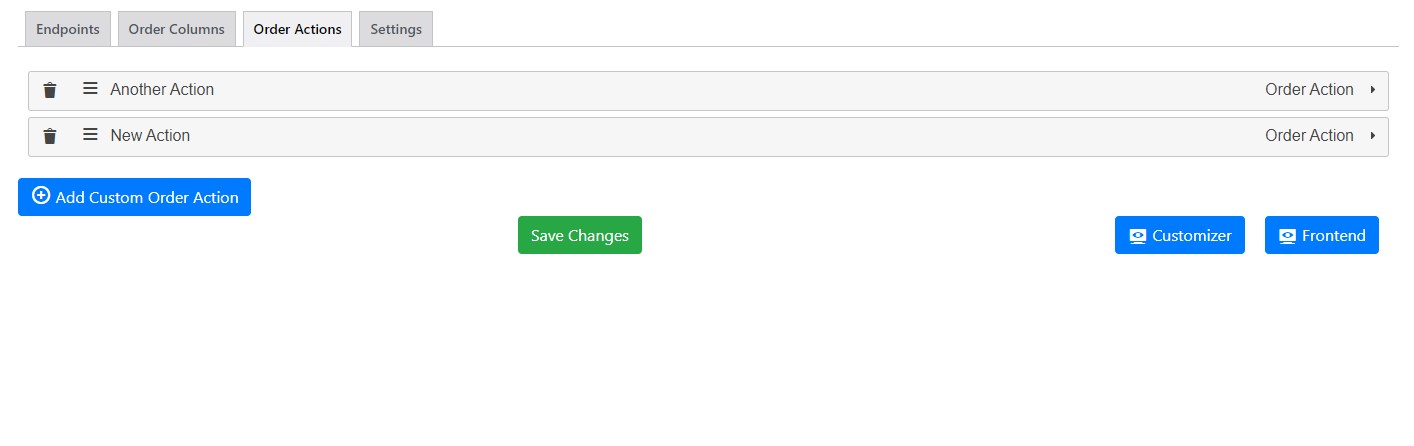Open the Another Action accordion title
The image size is (1414, 446).
[x=162, y=90]
